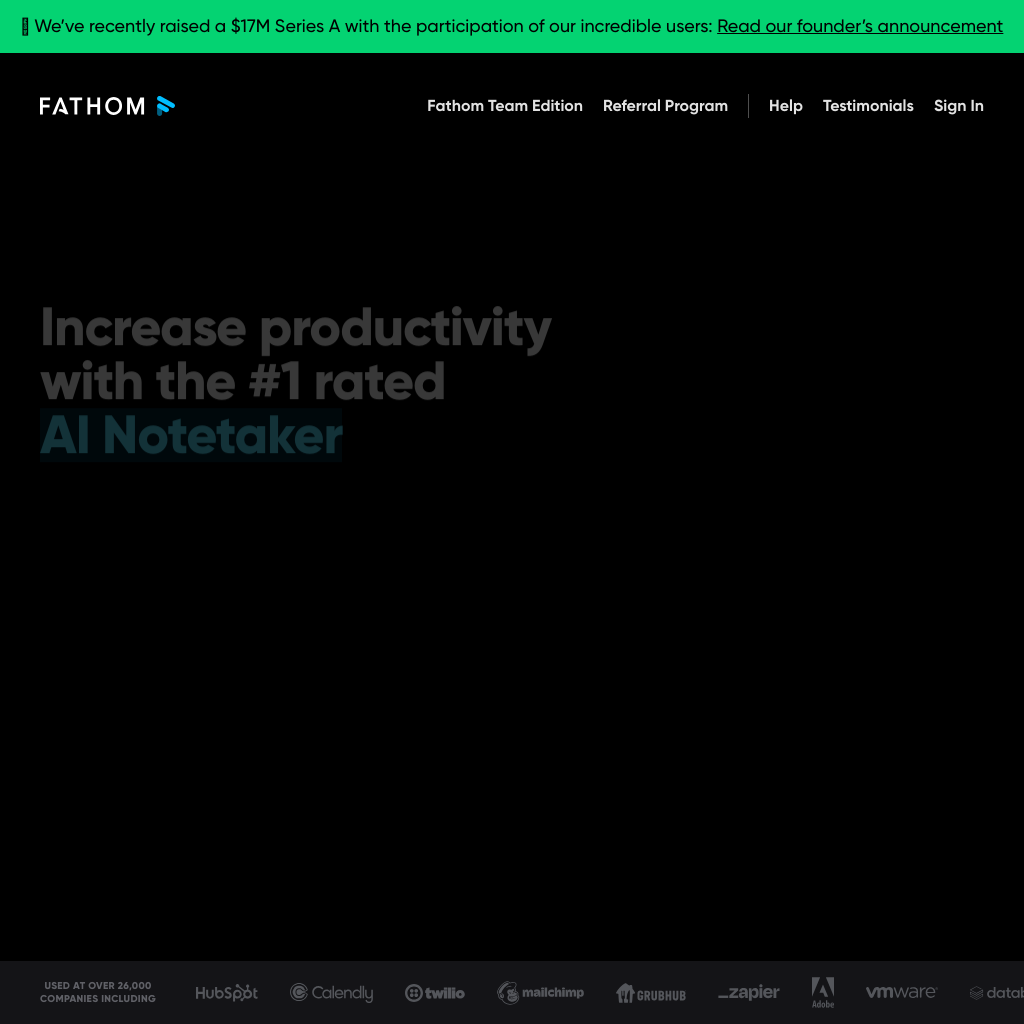Viewport: 1024px width, 1024px height.
Task: Click Sign In
Action: click(958, 106)
